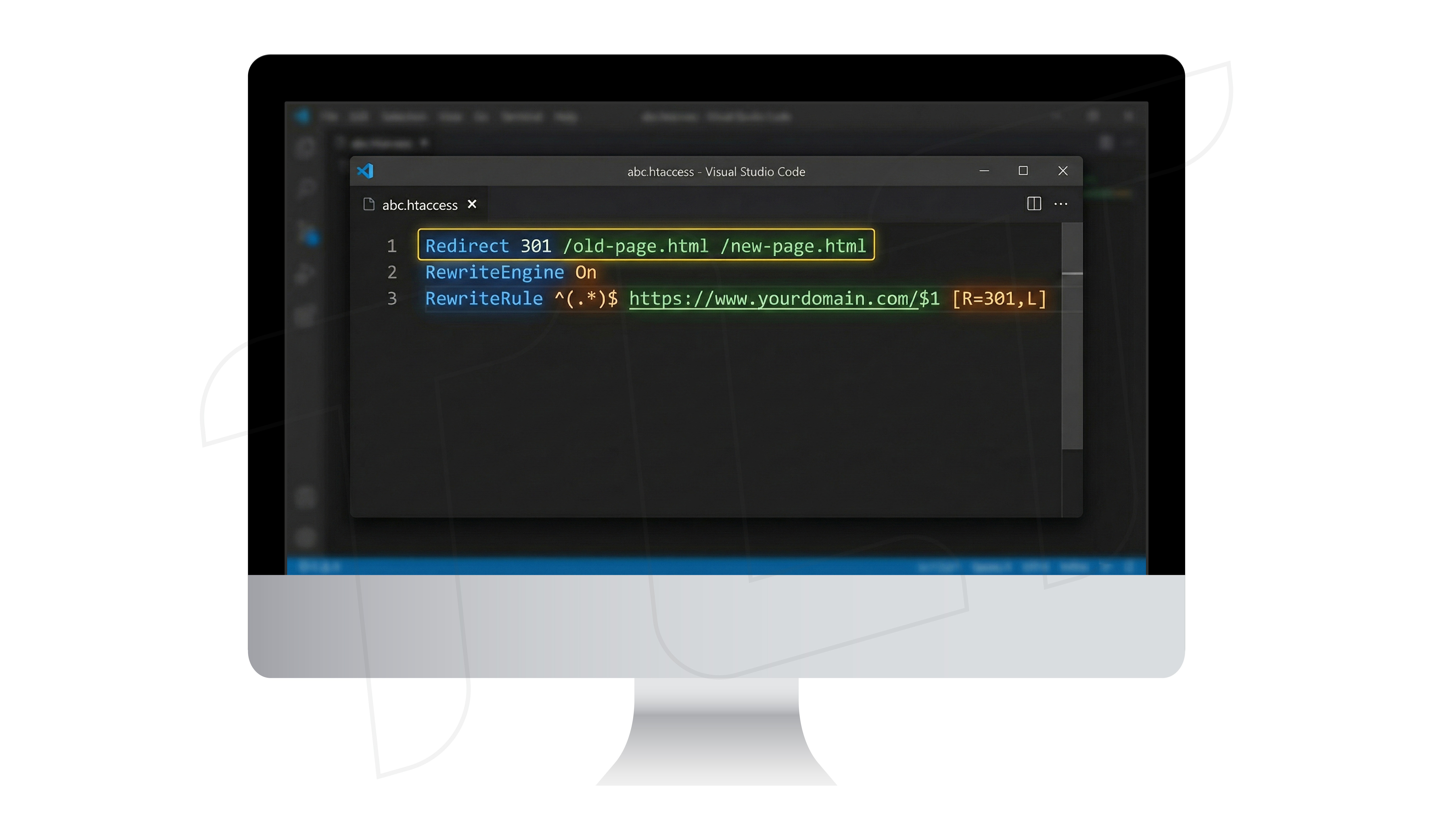Image resolution: width=1433 pixels, height=840 pixels.
Task: Follow the https://www.yourdomain.com link
Action: [773, 299]
